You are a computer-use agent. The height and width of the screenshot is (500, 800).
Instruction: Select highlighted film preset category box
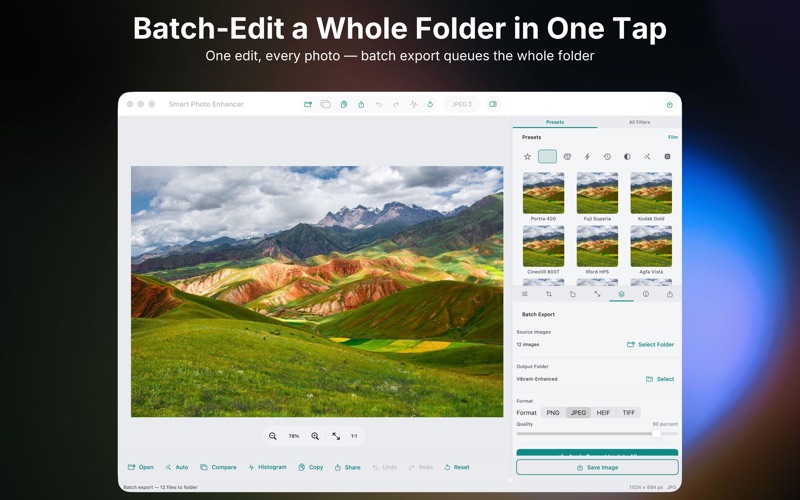(547, 157)
